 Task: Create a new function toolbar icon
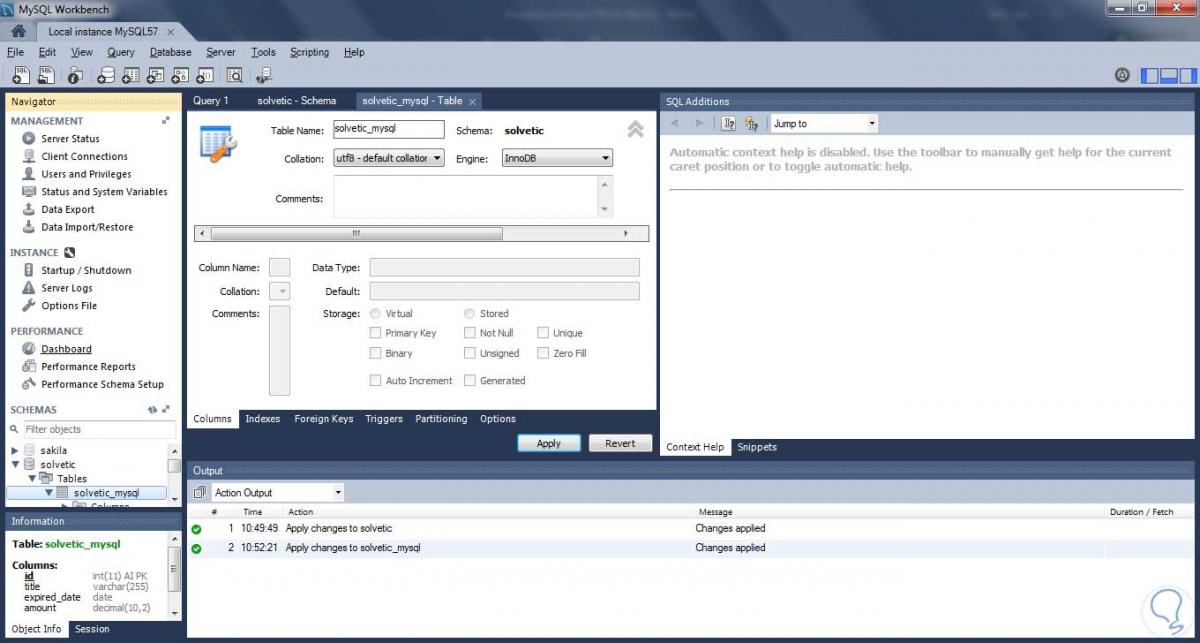tap(206, 75)
